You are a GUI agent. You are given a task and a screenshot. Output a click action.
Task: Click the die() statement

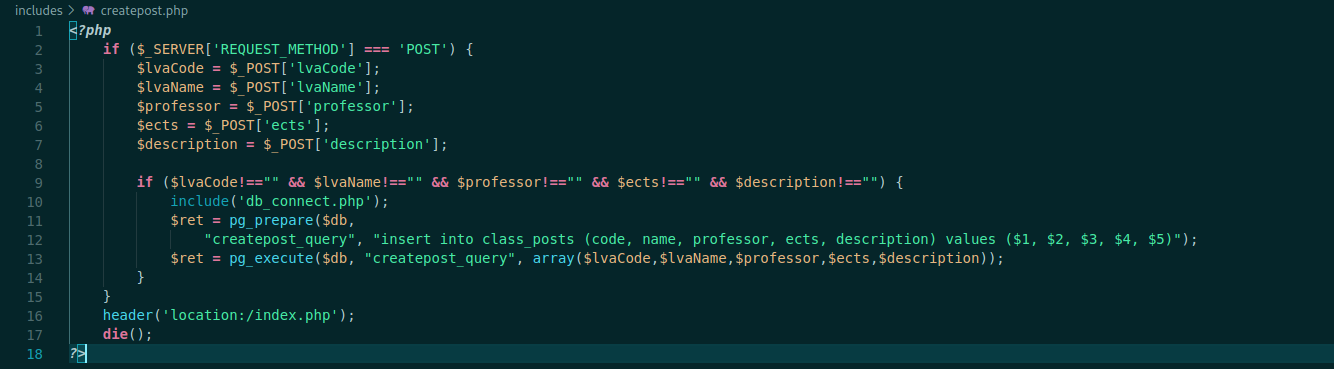(x=127, y=334)
